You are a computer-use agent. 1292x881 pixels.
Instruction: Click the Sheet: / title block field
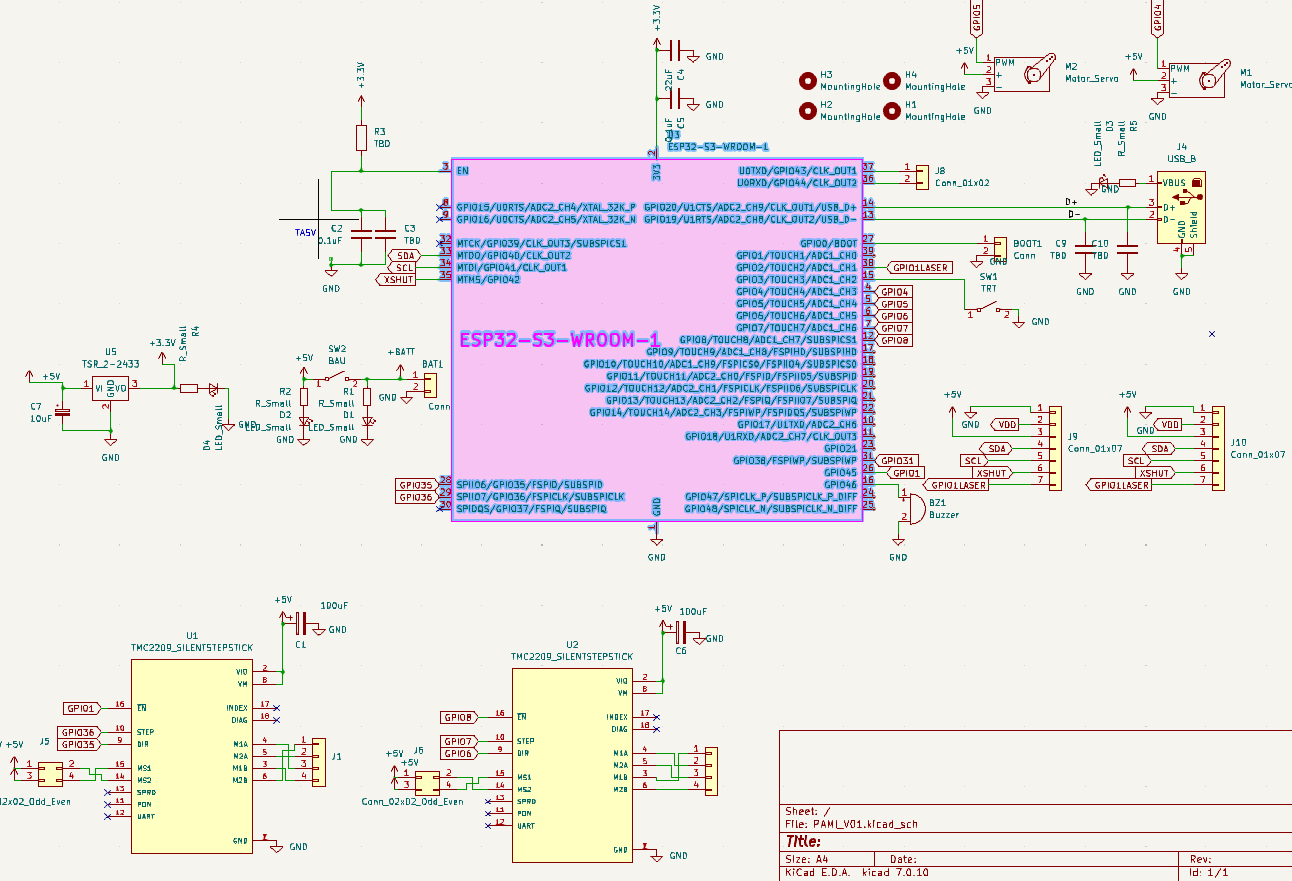(809, 811)
